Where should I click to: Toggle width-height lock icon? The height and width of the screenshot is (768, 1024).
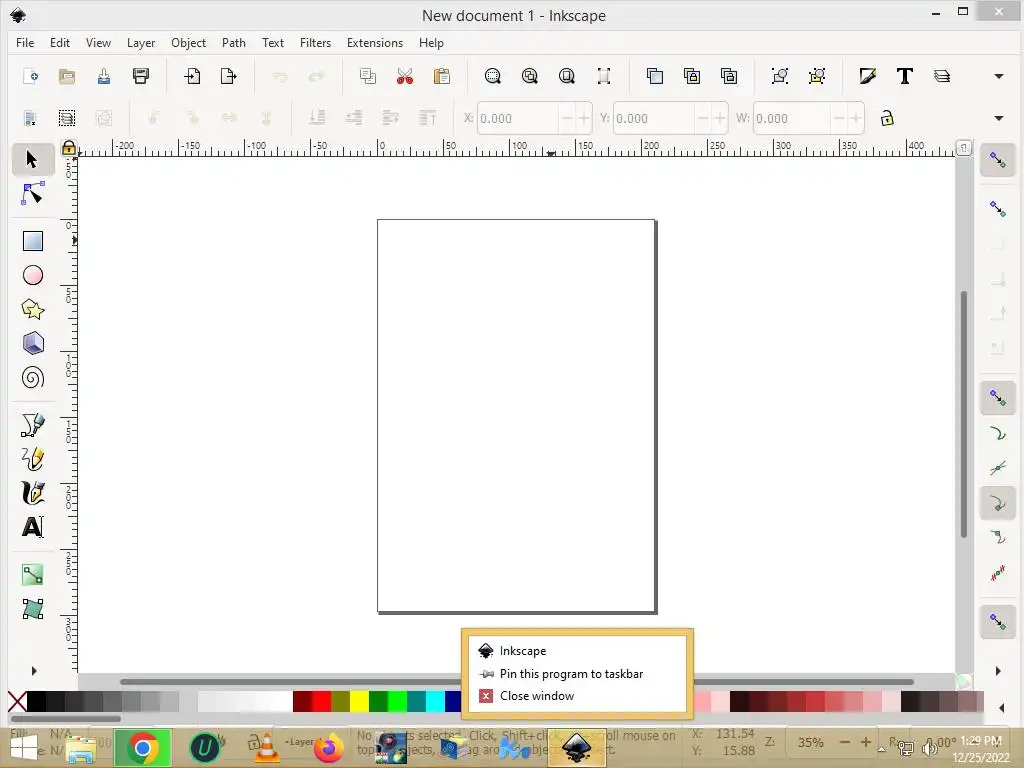(x=887, y=118)
